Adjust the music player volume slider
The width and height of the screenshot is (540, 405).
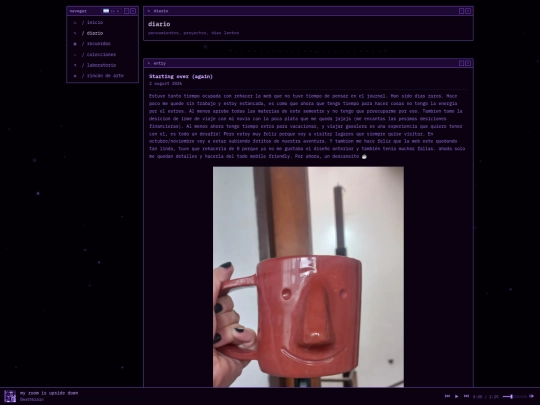pyautogui.click(x=515, y=396)
